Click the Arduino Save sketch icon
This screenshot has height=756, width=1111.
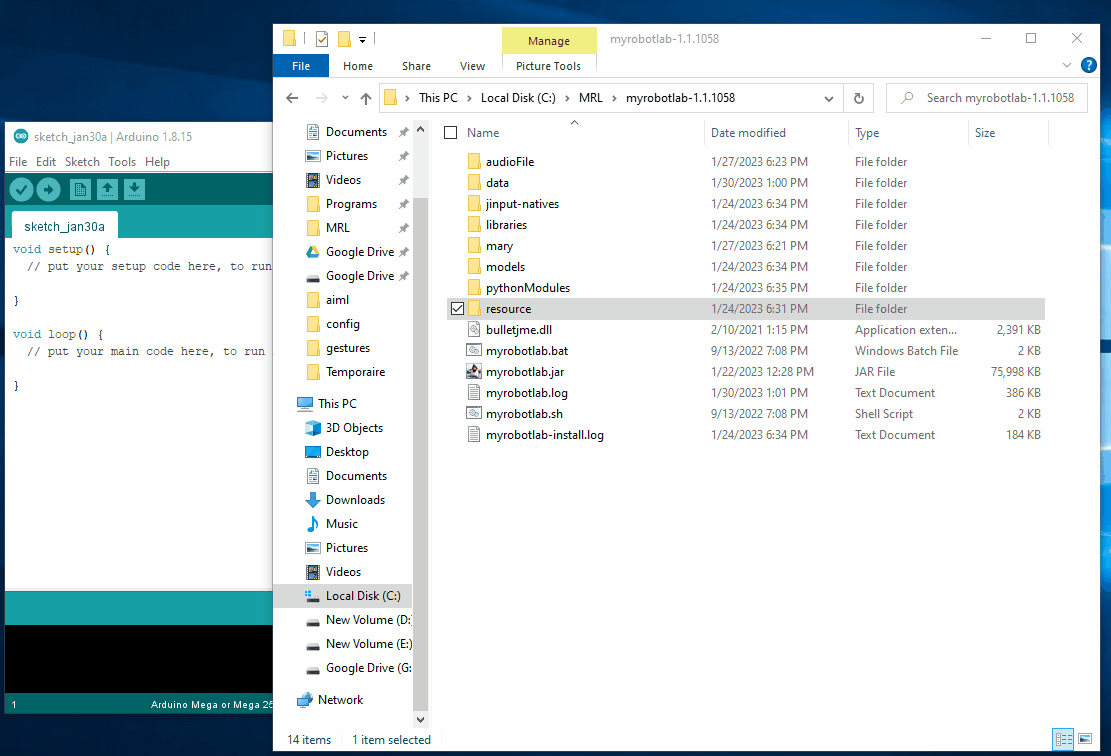click(x=134, y=189)
